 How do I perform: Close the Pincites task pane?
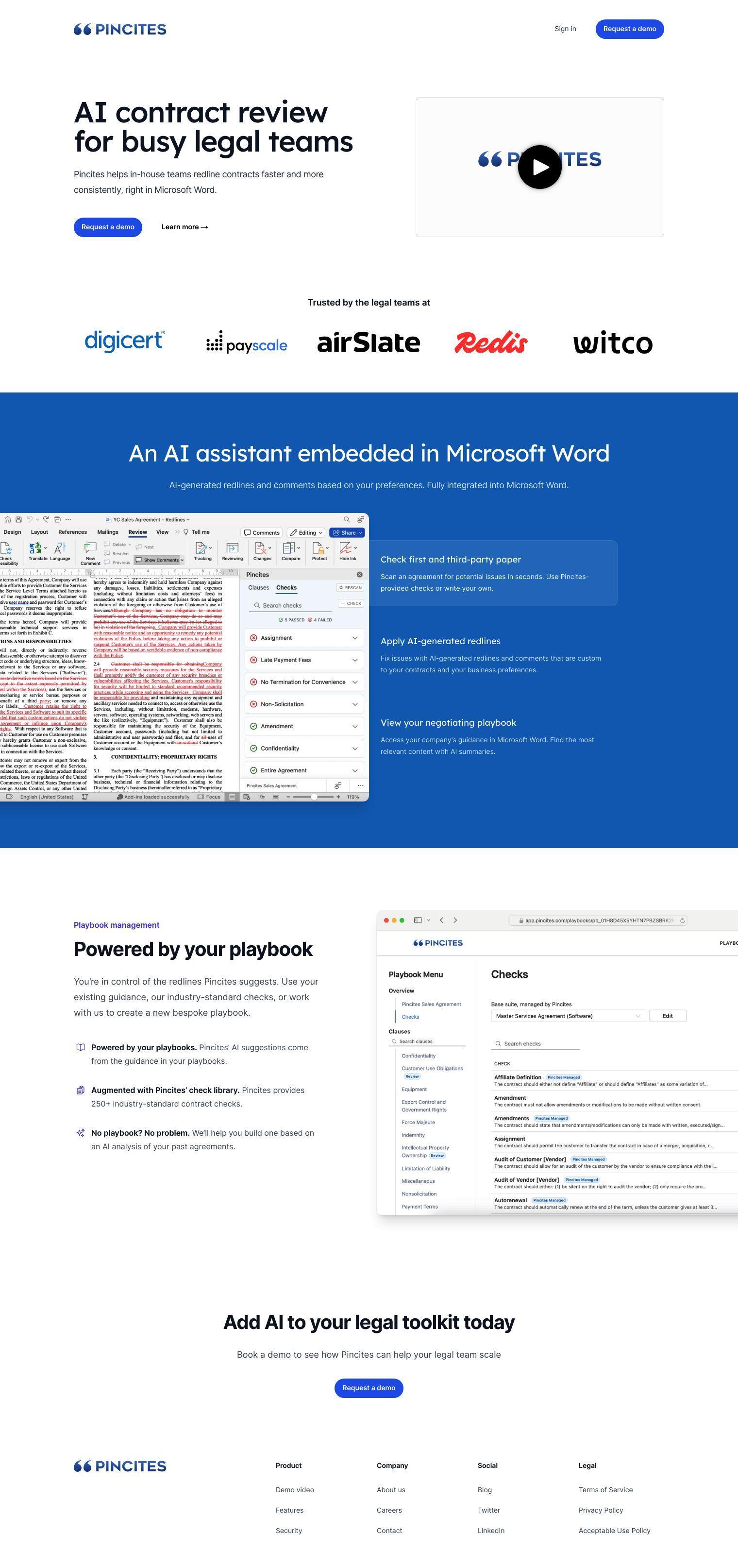[360, 574]
